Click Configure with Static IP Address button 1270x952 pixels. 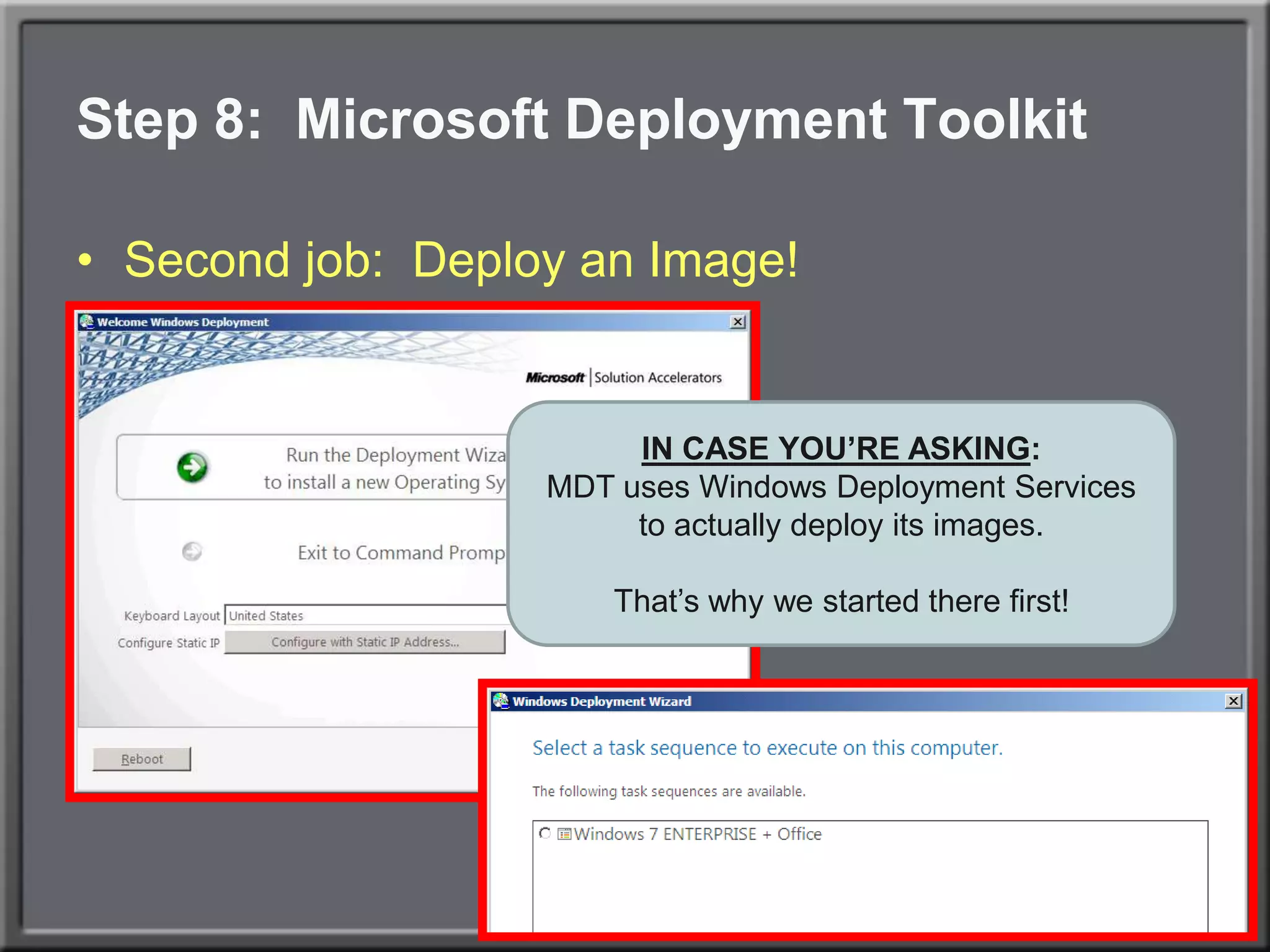click(x=365, y=642)
